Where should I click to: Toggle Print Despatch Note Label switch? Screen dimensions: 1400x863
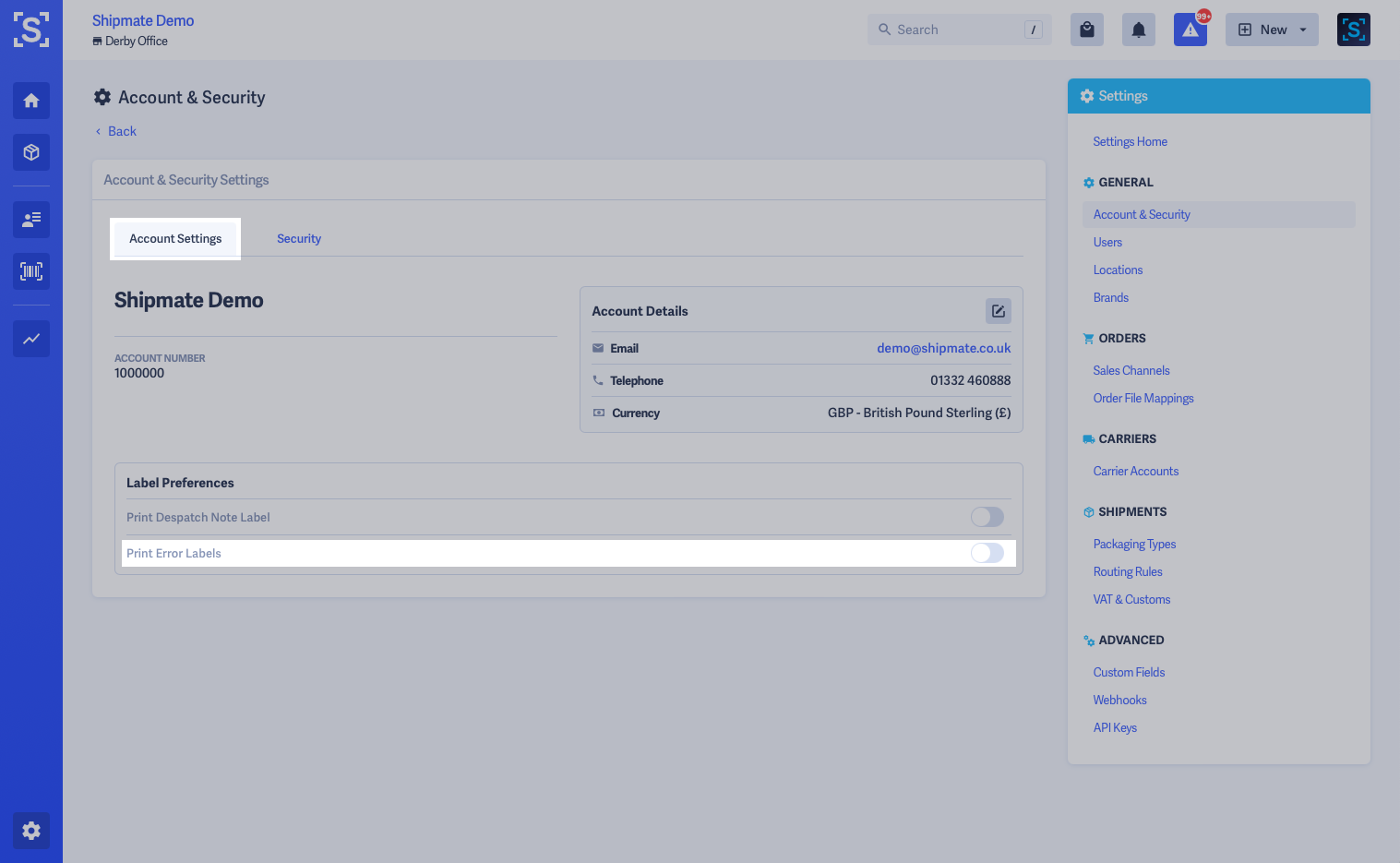click(987, 517)
